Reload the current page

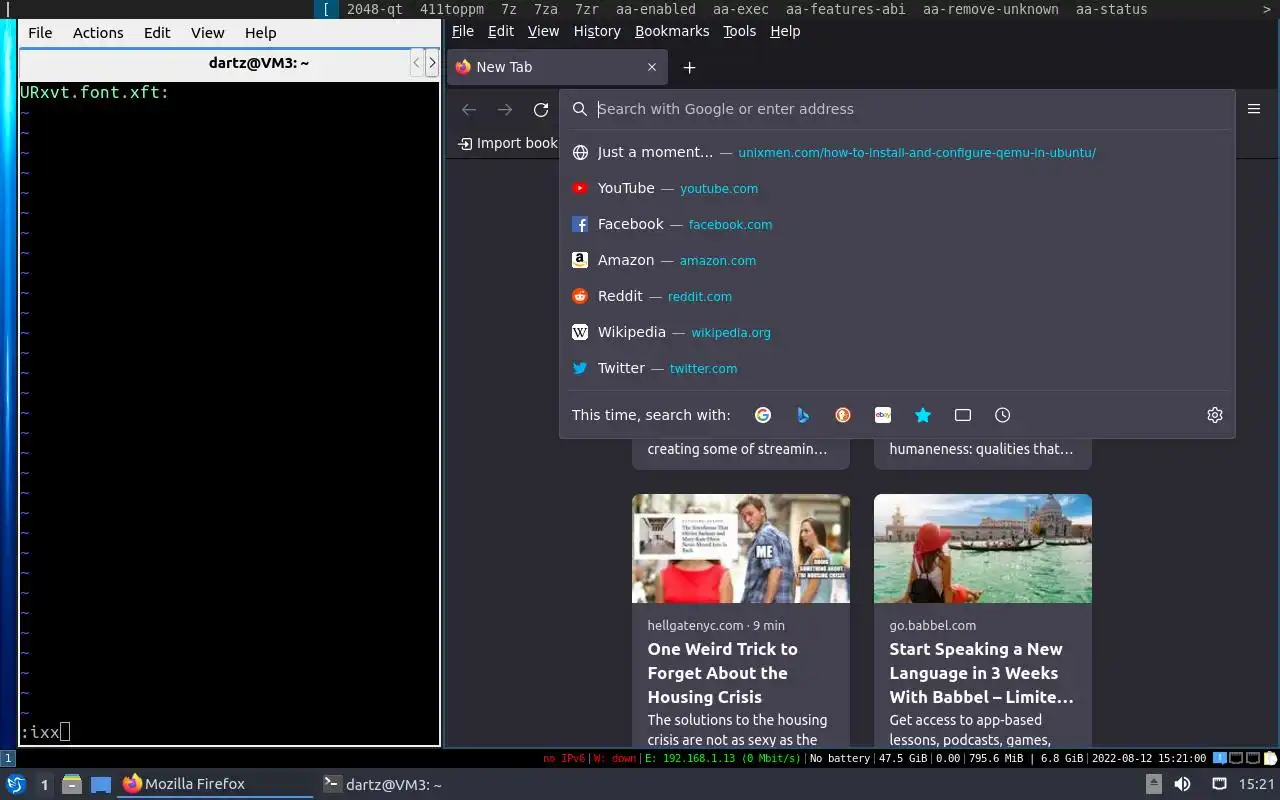541,109
